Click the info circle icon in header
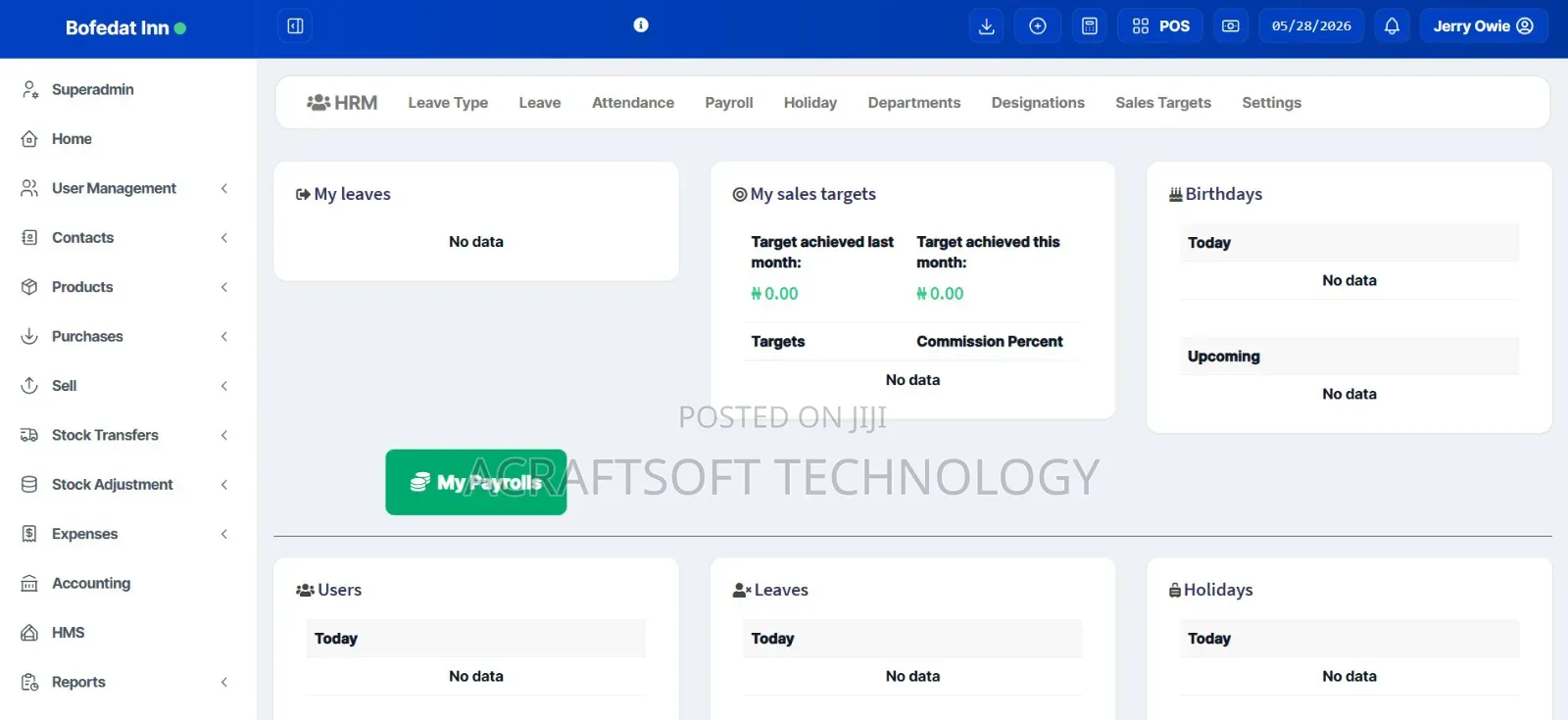The width and height of the screenshot is (1568, 720). click(641, 25)
